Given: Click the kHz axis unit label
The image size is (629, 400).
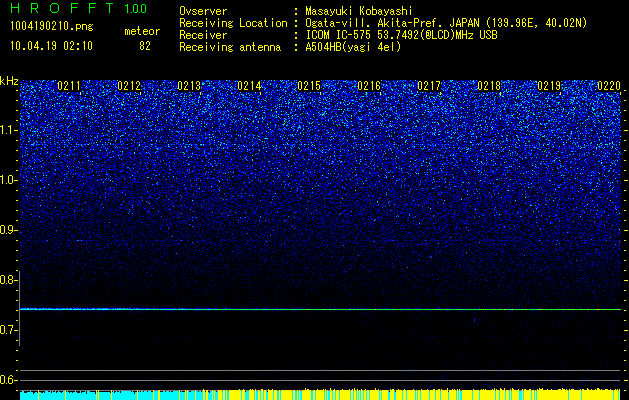Looking at the screenshot, I should (9, 81).
